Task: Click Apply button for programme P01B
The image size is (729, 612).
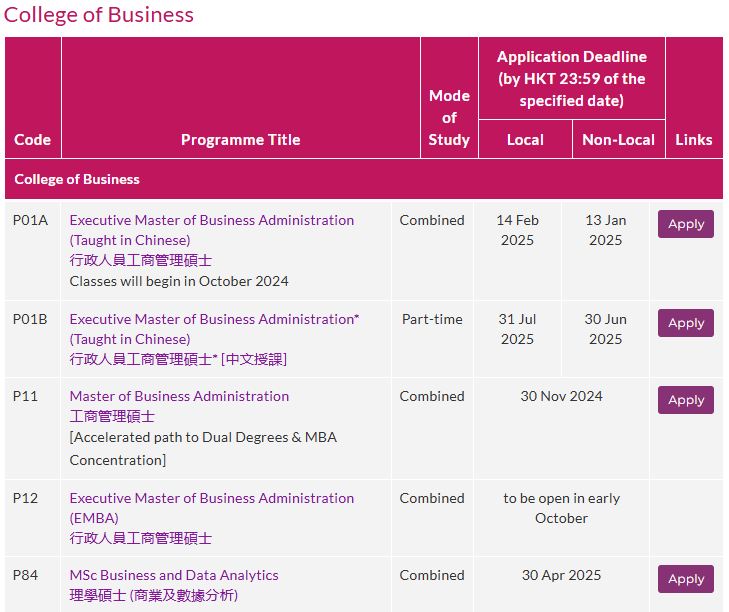Action: pos(685,323)
